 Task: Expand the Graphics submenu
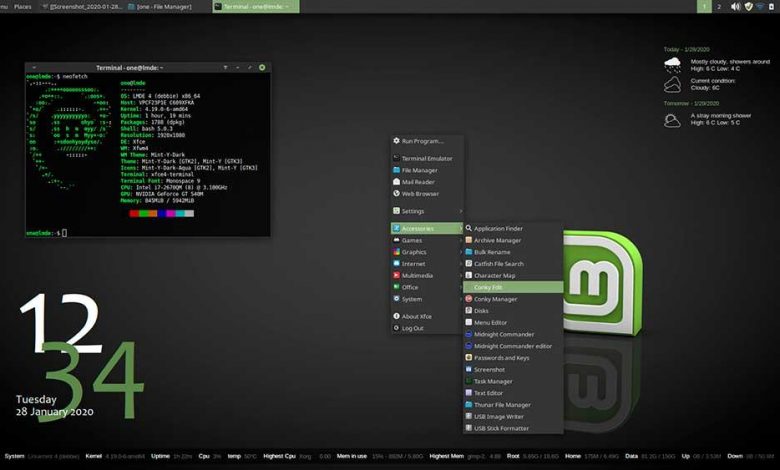coord(427,252)
